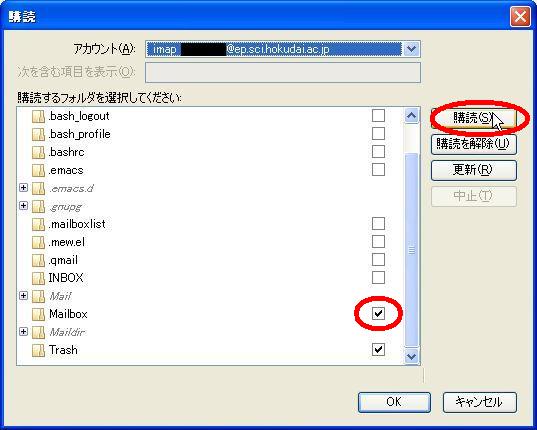Click the 更新(R) refresh button
The width and height of the screenshot is (537, 430).
[x=474, y=170]
